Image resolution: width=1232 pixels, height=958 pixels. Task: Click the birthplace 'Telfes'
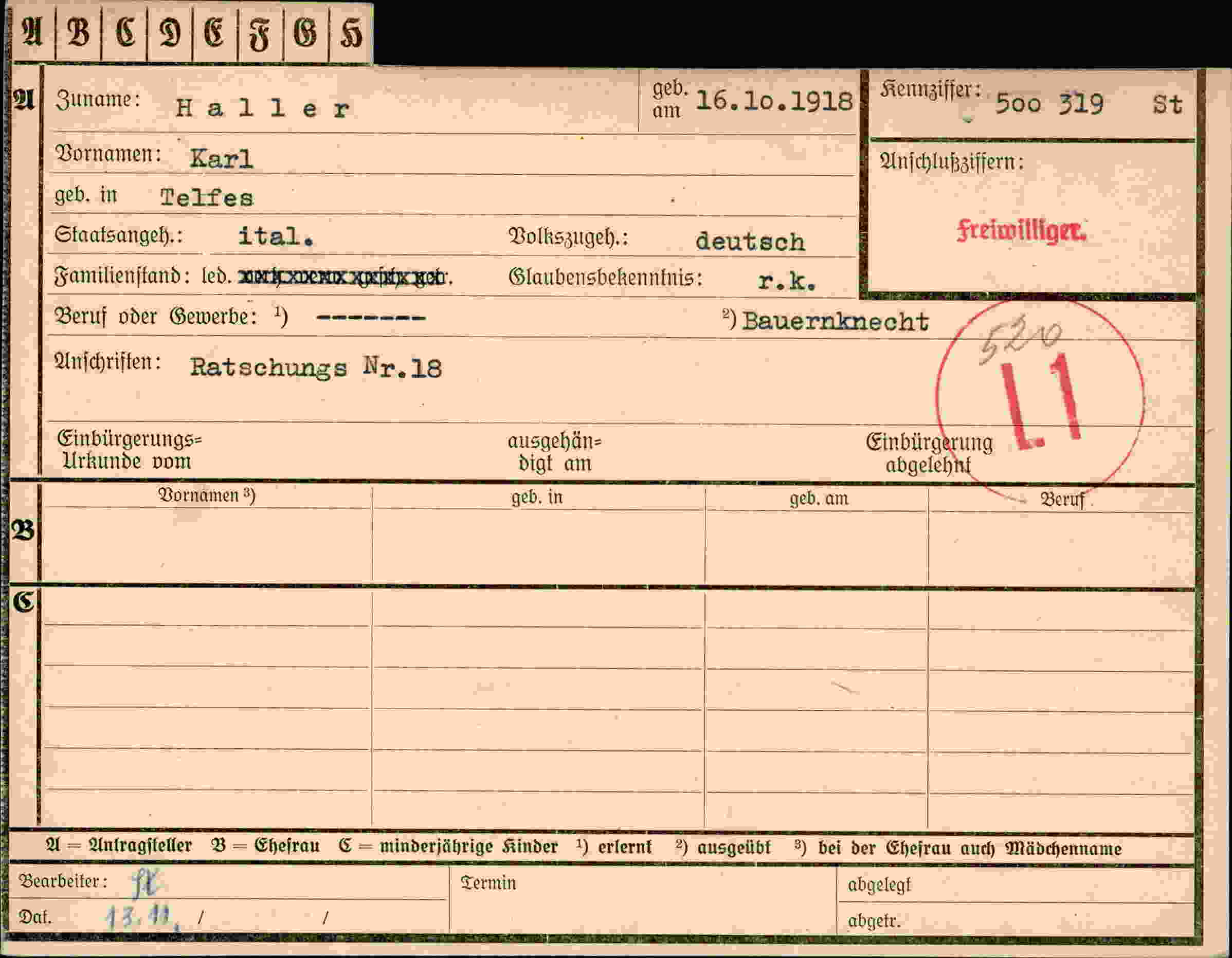tap(207, 197)
